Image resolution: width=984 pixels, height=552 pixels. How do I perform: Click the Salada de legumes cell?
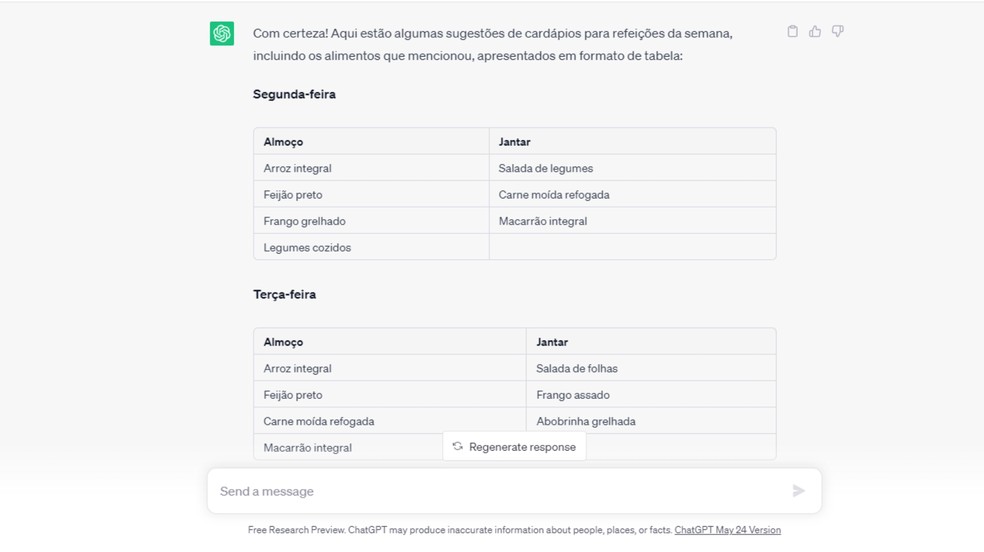[x=546, y=168]
